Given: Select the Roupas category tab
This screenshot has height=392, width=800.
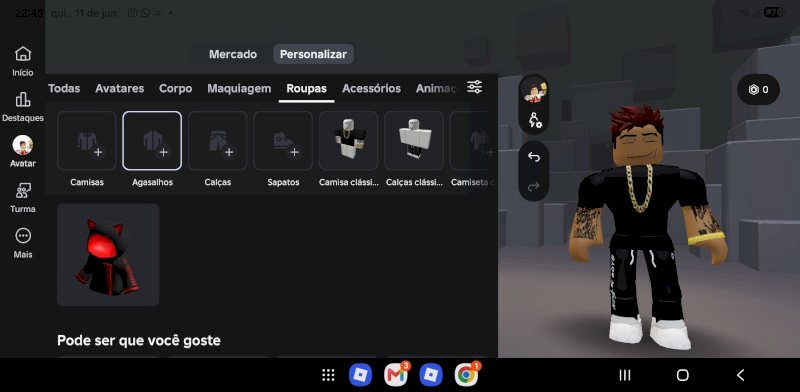Looking at the screenshot, I should tap(306, 88).
